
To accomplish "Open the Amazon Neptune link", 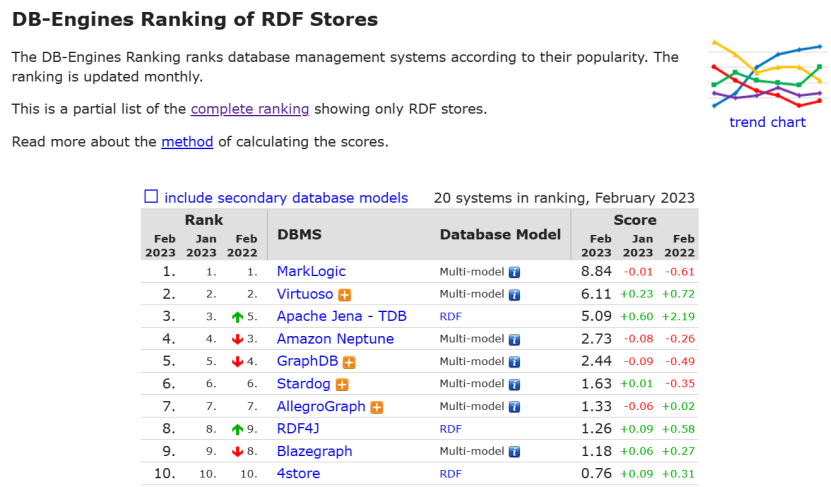I will point(335,339).
